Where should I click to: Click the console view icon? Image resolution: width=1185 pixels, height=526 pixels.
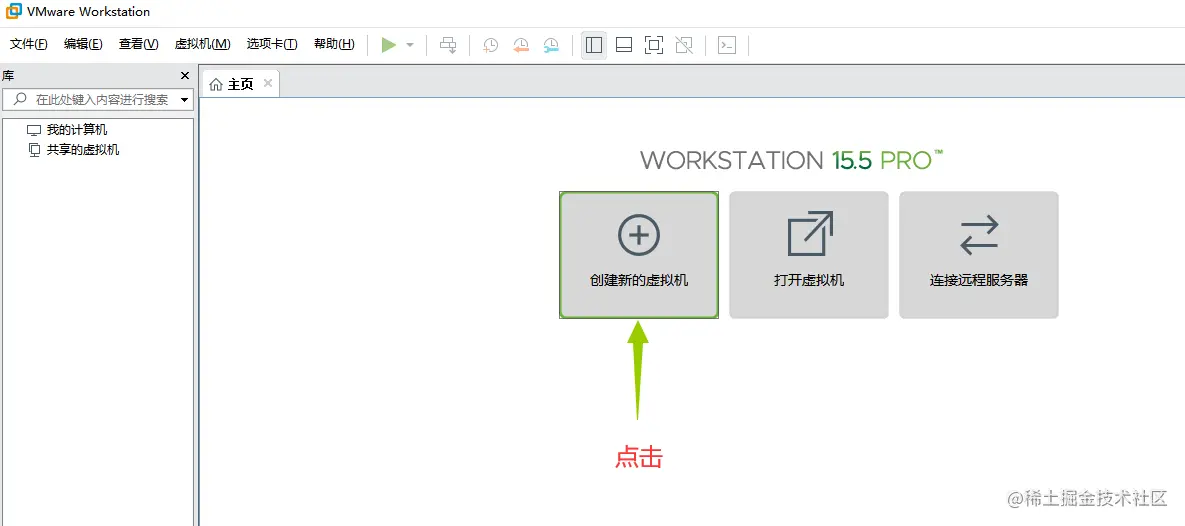[x=727, y=45]
